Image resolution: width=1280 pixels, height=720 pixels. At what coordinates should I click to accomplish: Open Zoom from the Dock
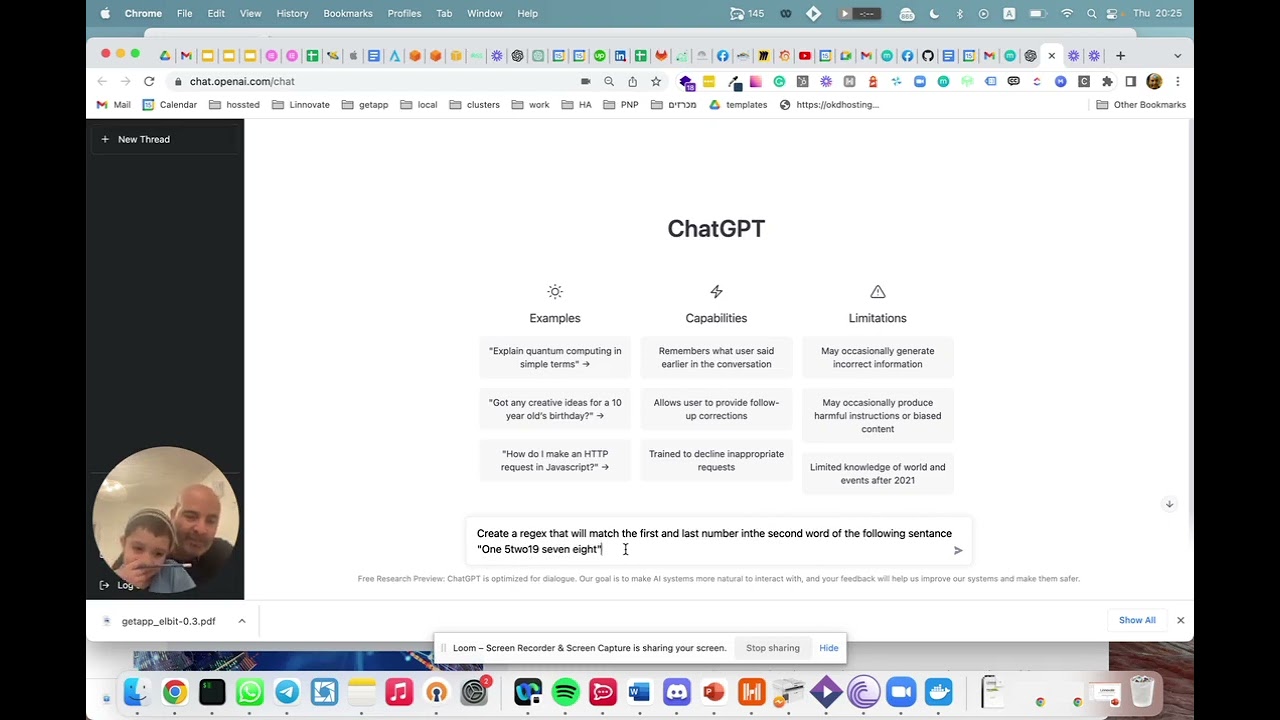pos(901,692)
